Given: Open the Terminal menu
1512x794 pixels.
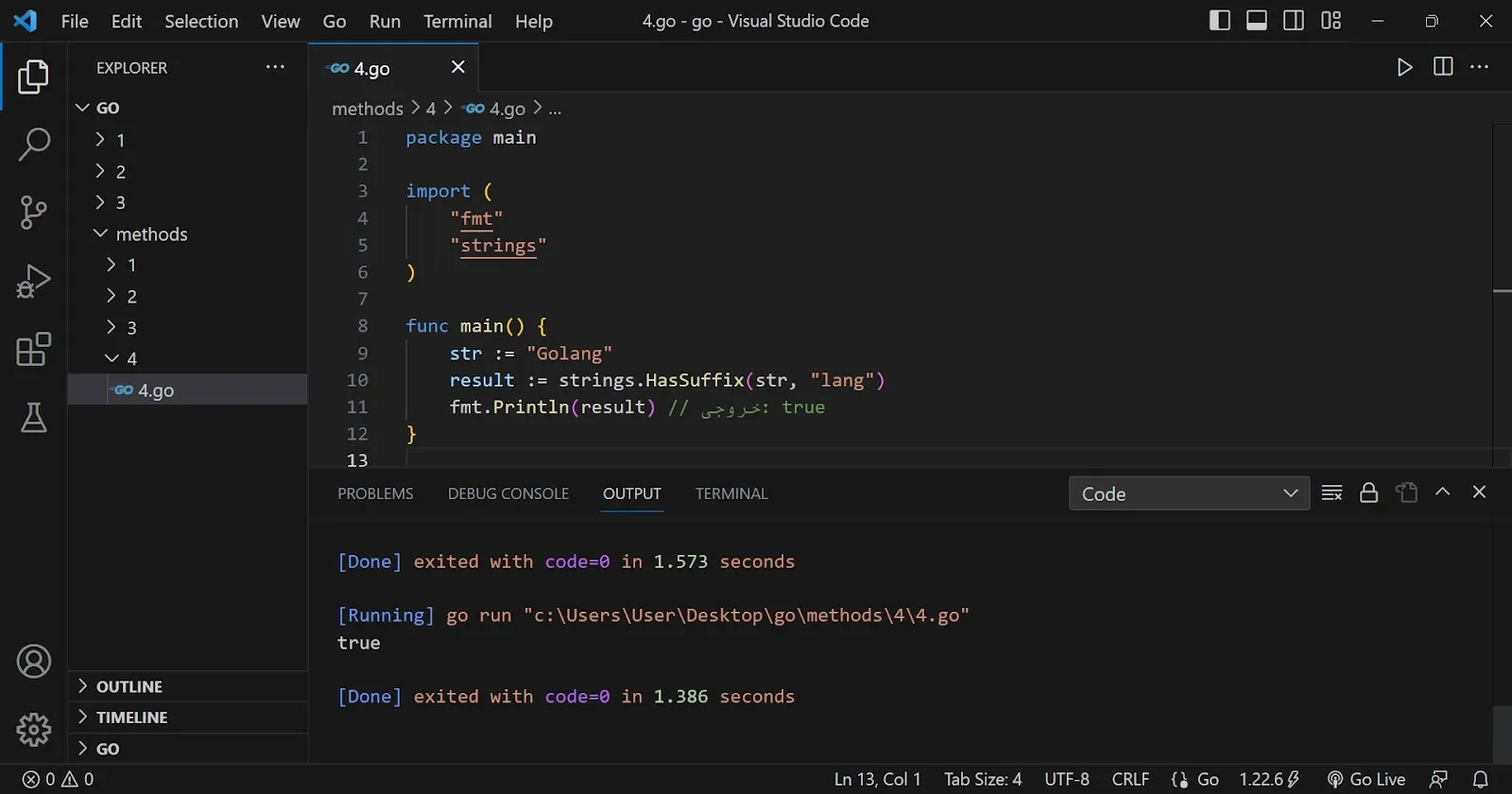Looking at the screenshot, I should pos(457,21).
